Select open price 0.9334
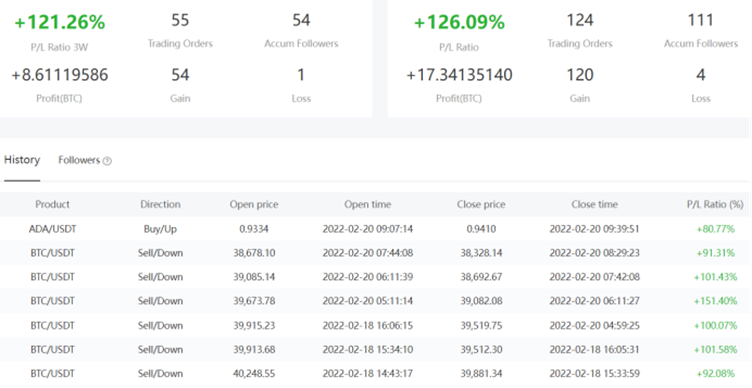 [x=254, y=229]
